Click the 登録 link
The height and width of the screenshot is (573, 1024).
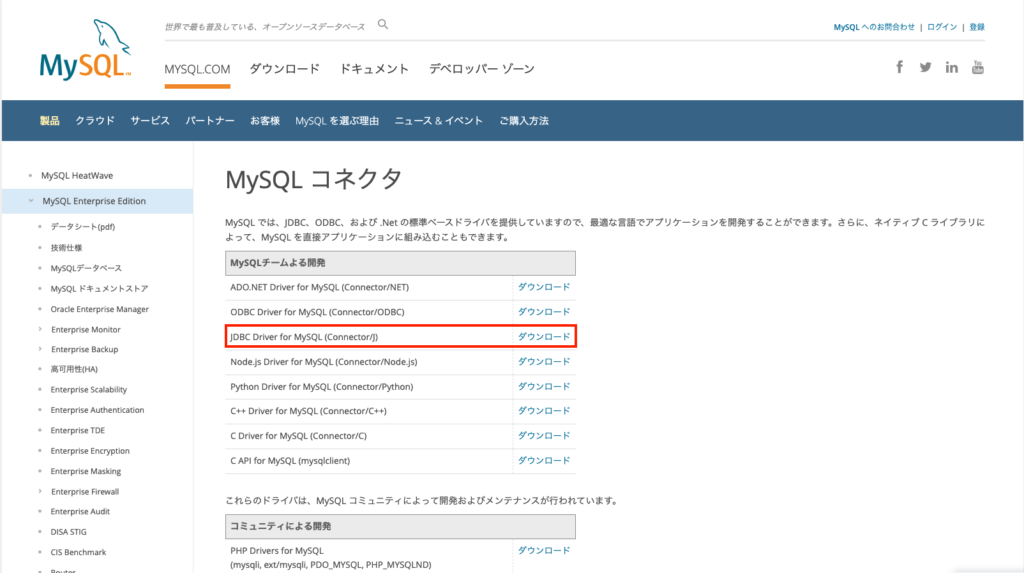976,27
